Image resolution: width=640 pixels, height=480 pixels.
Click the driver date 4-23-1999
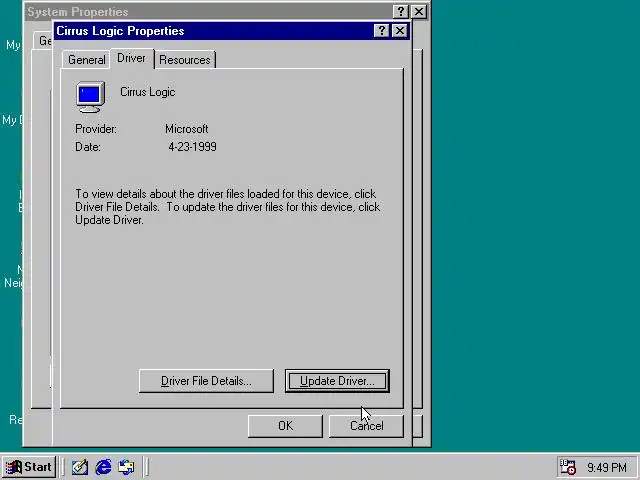tap(192, 147)
